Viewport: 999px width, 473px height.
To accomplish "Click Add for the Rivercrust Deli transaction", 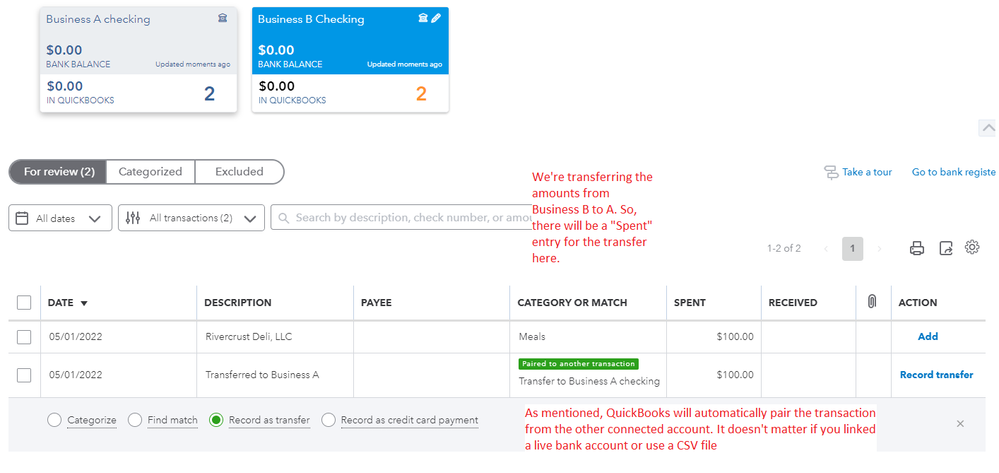I will click(x=927, y=337).
